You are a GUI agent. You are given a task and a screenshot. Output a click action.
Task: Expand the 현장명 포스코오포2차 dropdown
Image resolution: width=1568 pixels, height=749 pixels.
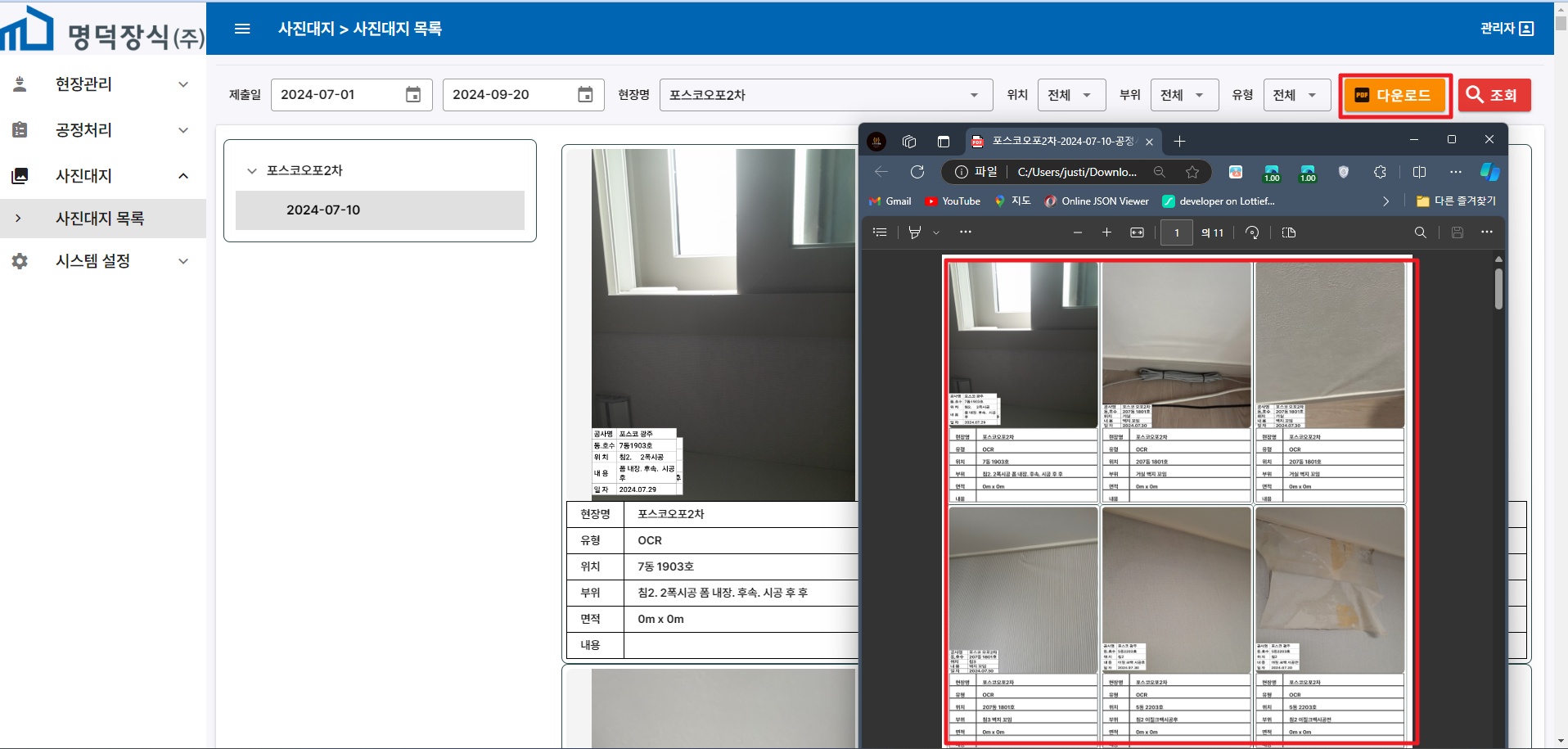pyautogui.click(x=826, y=95)
